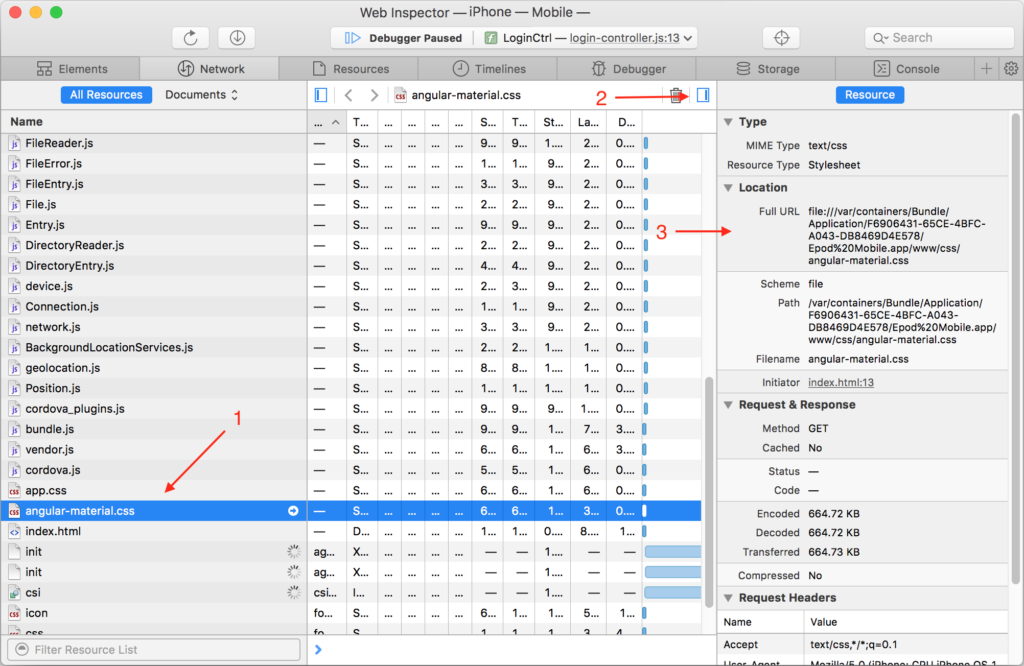Click the reload page icon
The height and width of the screenshot is (666, 1024).
190,38
